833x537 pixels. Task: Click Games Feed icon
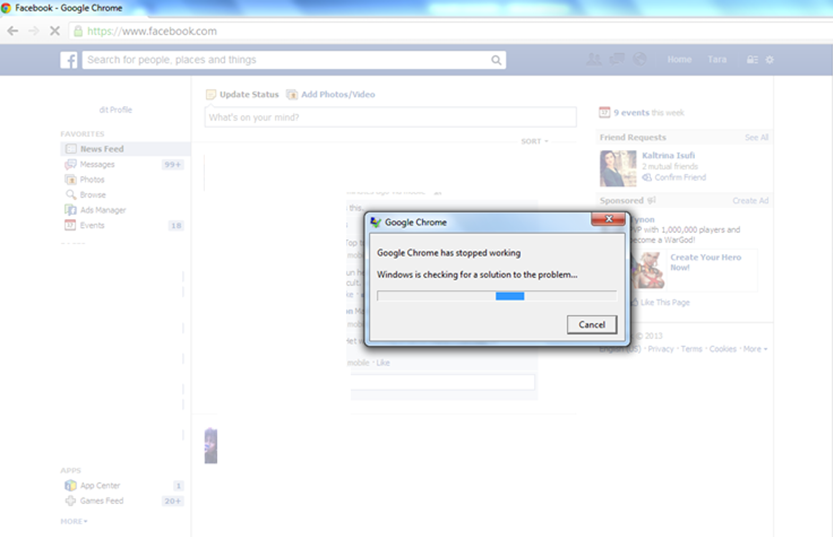[71, 501]
